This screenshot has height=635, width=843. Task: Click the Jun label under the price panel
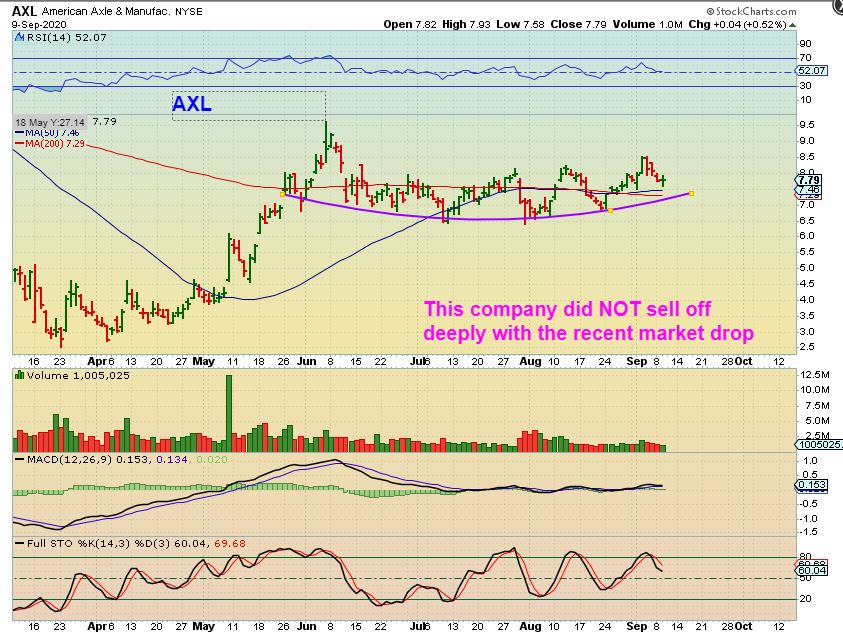(306, 361)
